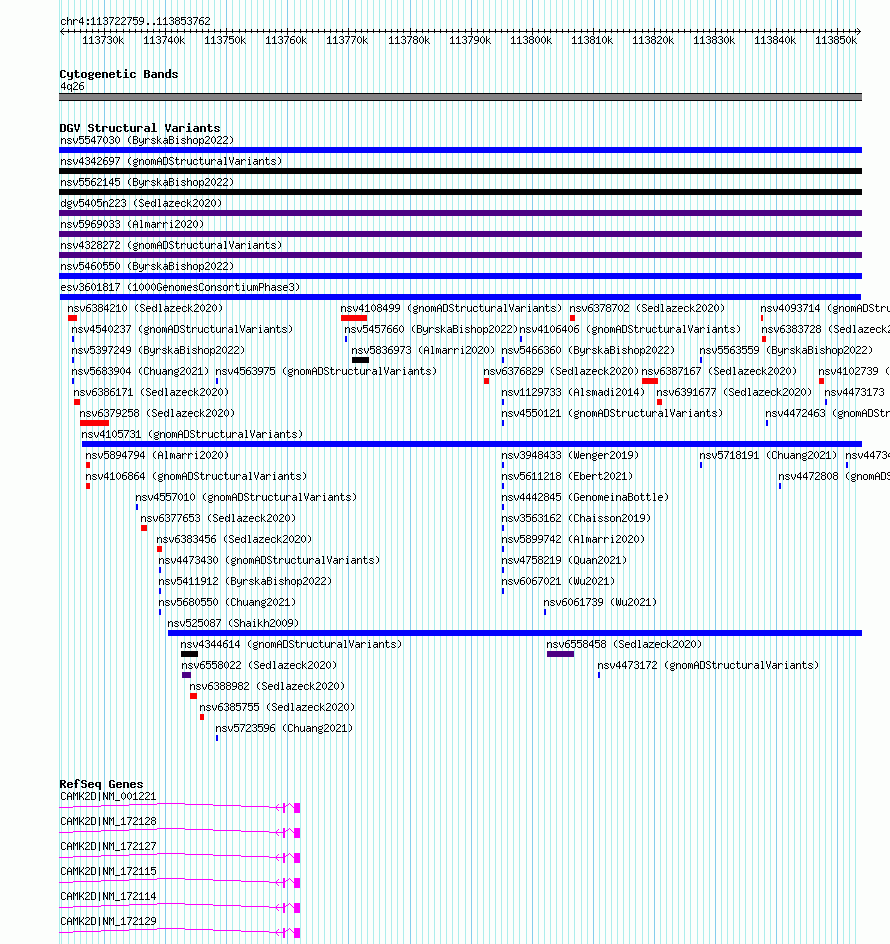The image size is (890, 944).
Task: Click the red marker beneath nsv6384210
Action: click(x=72, y=318)
